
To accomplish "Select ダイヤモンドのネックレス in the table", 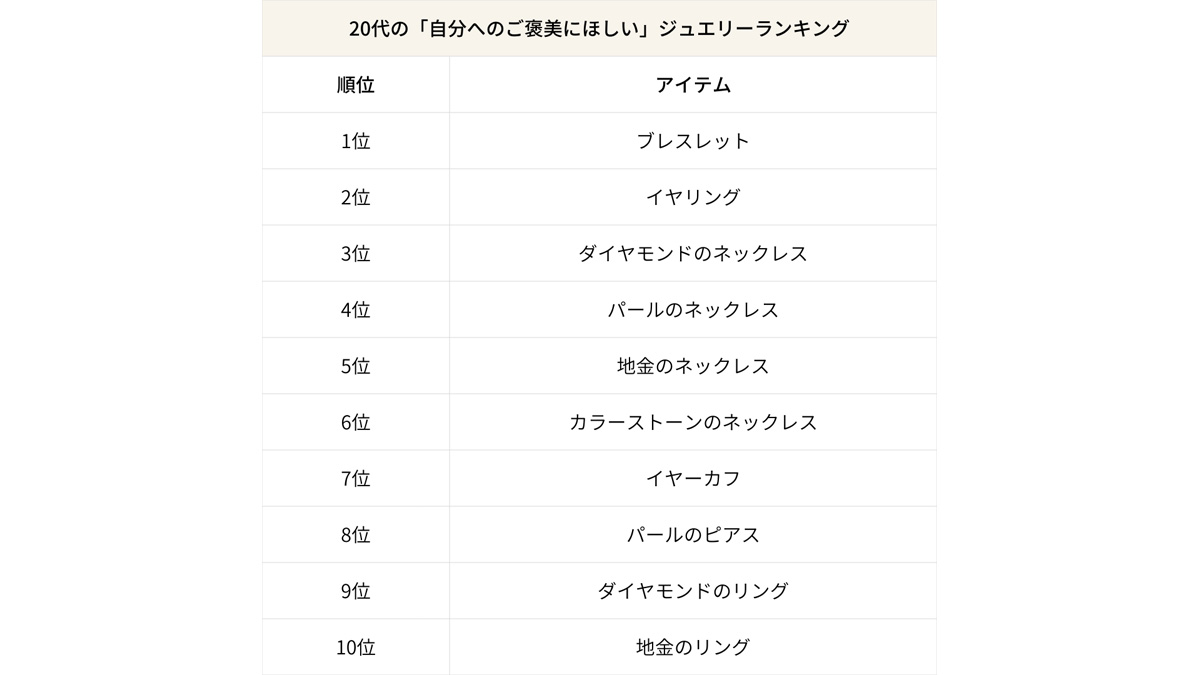I will click(x=693, y=254).
